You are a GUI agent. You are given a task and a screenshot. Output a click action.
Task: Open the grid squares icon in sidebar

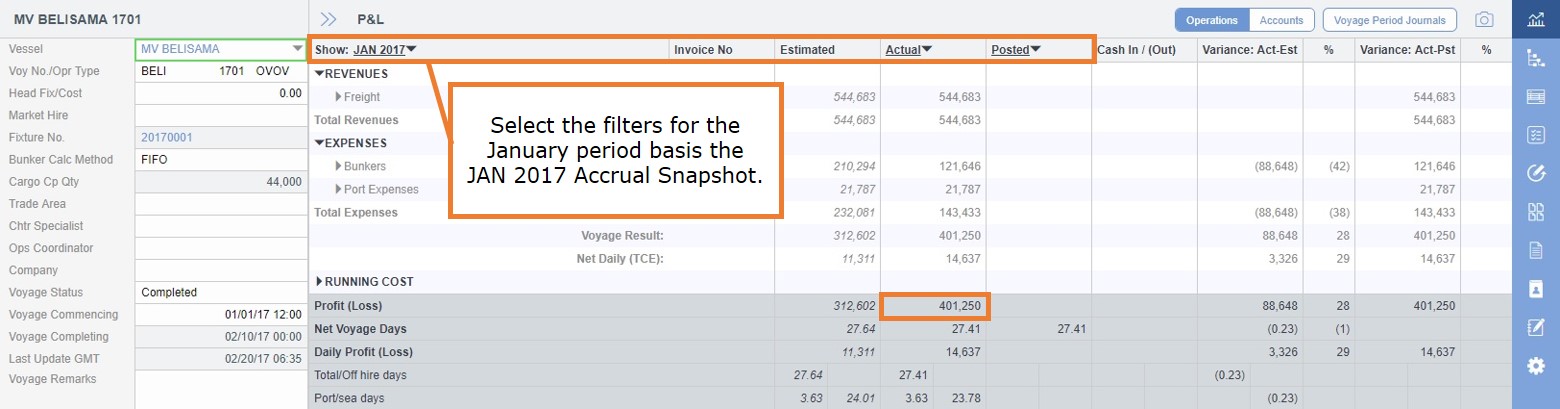1535,211
